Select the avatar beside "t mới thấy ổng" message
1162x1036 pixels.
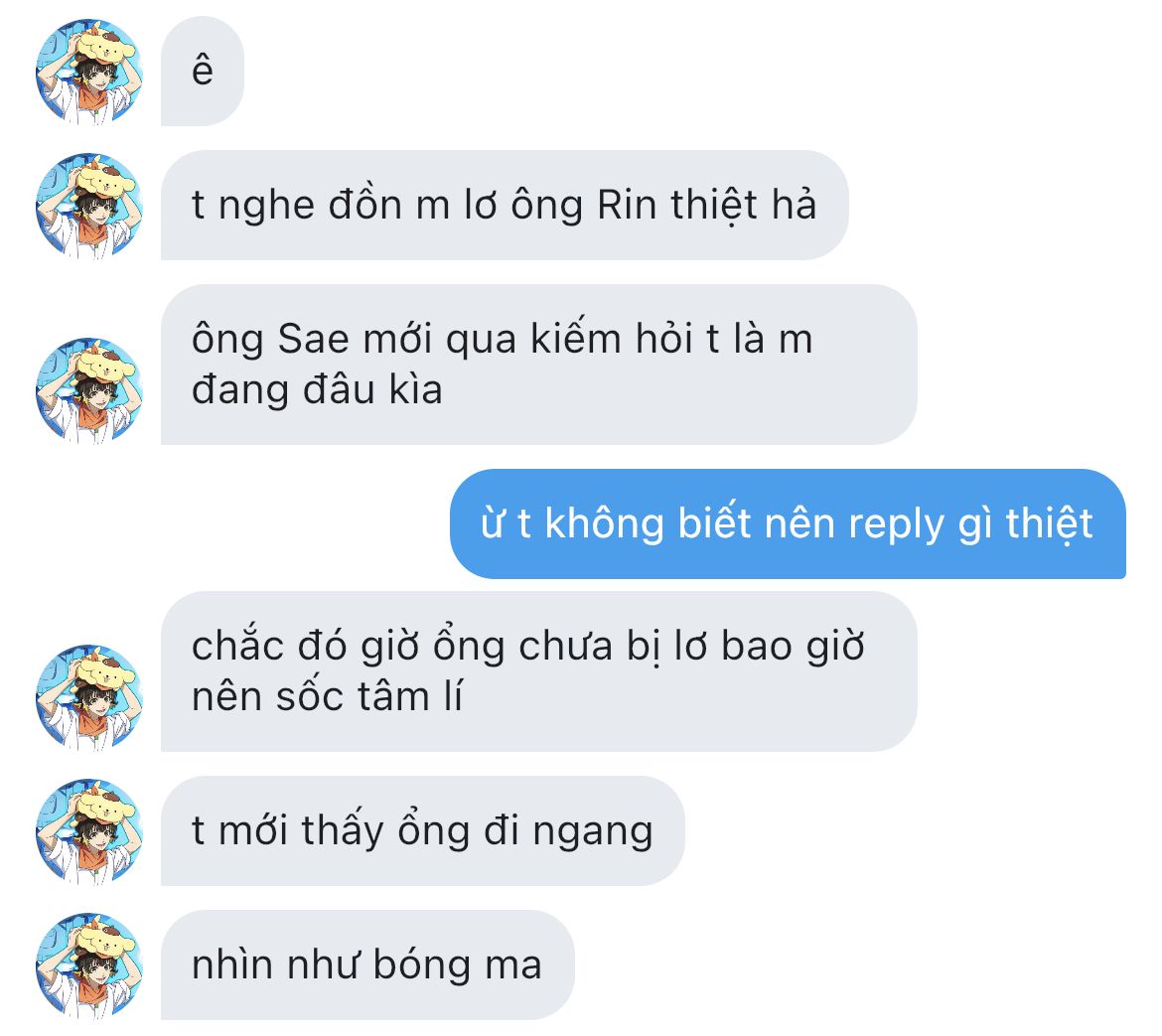click(x=89, y=831)
